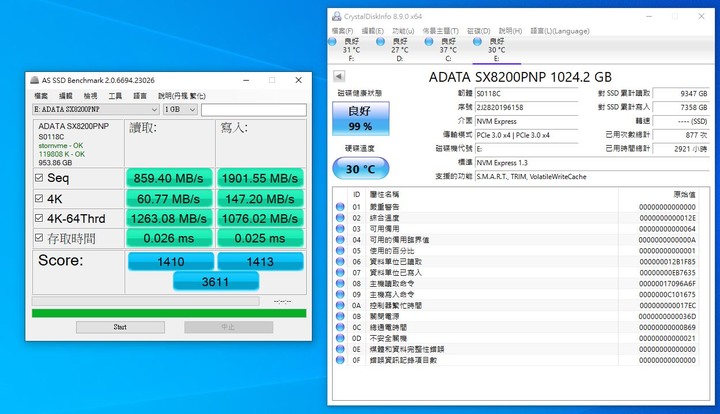The image size is (720, 414).
Task: Toggle the 4K-64Thrd test checkbox
Action: coord(39,218)
